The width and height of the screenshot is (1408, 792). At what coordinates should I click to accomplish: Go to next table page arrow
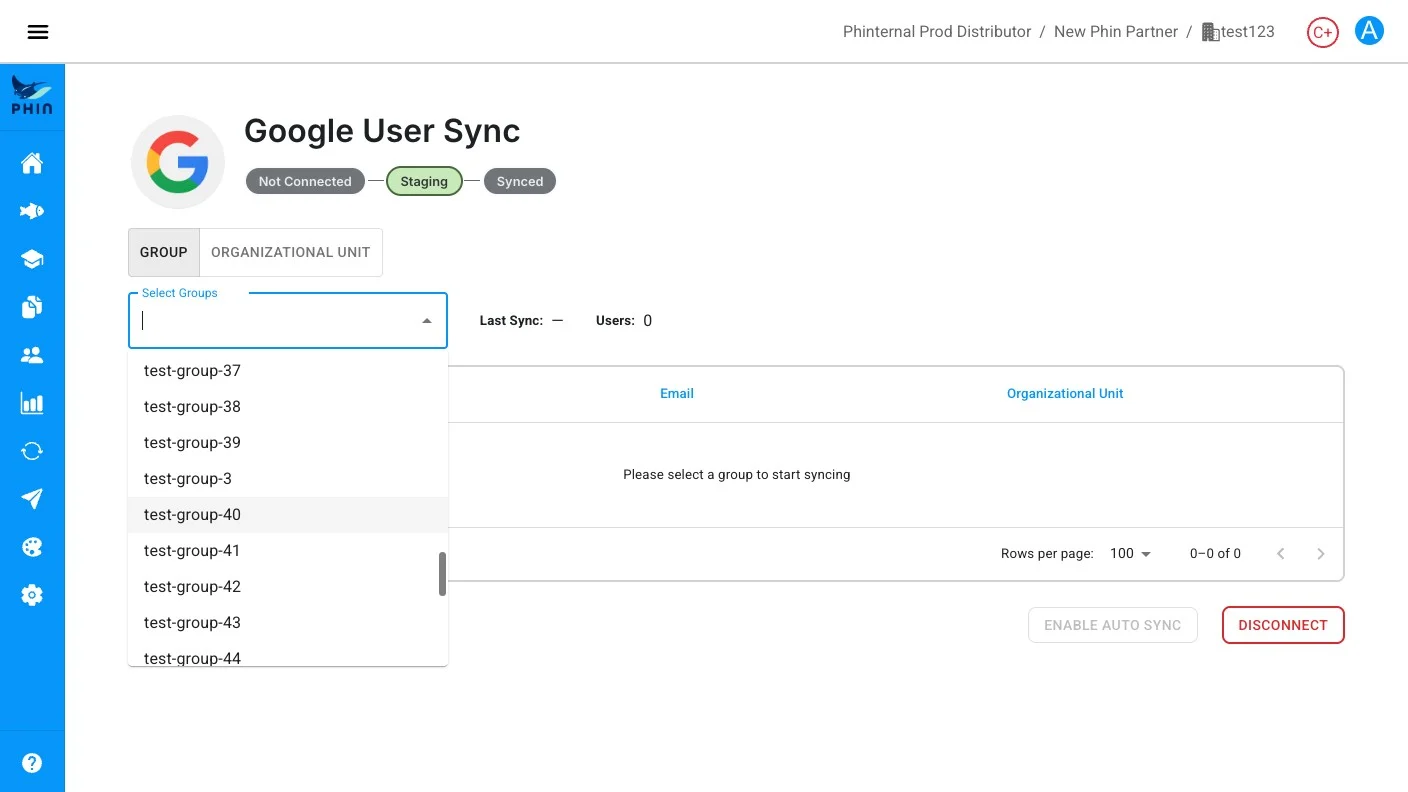tap(1321, 553)
